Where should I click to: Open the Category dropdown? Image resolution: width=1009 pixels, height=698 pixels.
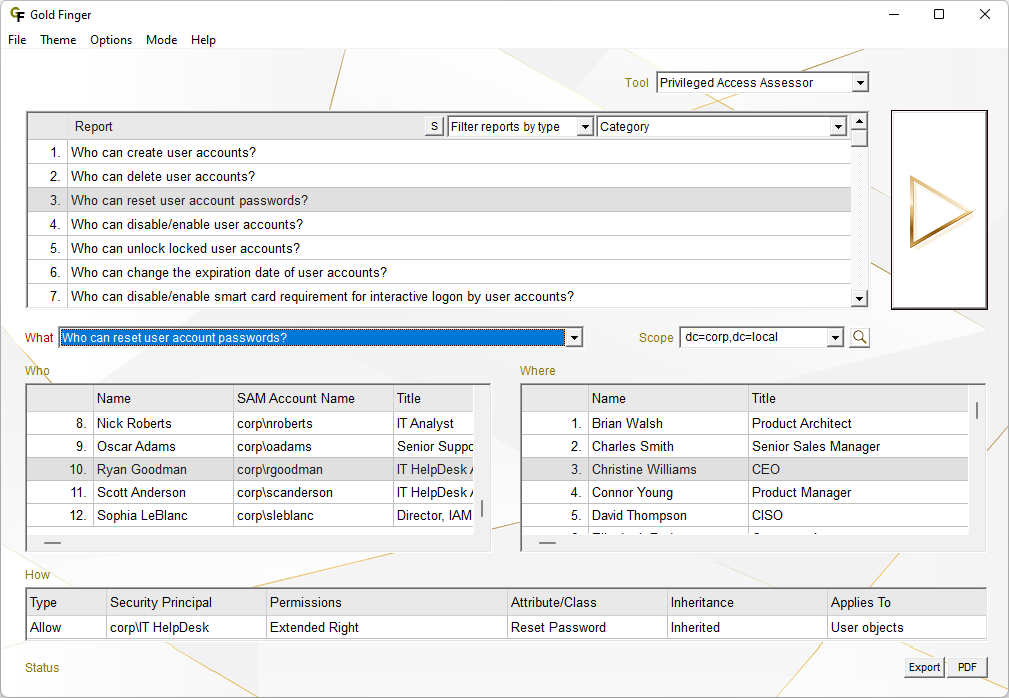tap(838, 127)
